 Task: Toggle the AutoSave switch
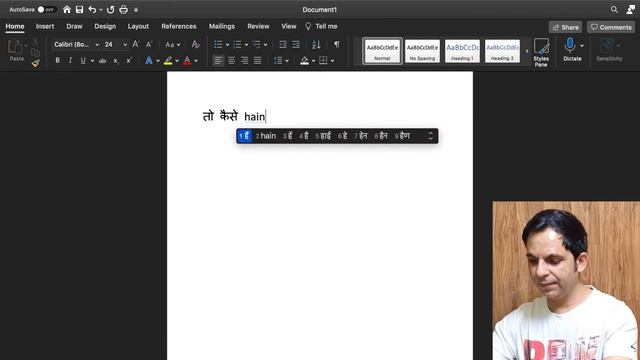pos(46,9)
